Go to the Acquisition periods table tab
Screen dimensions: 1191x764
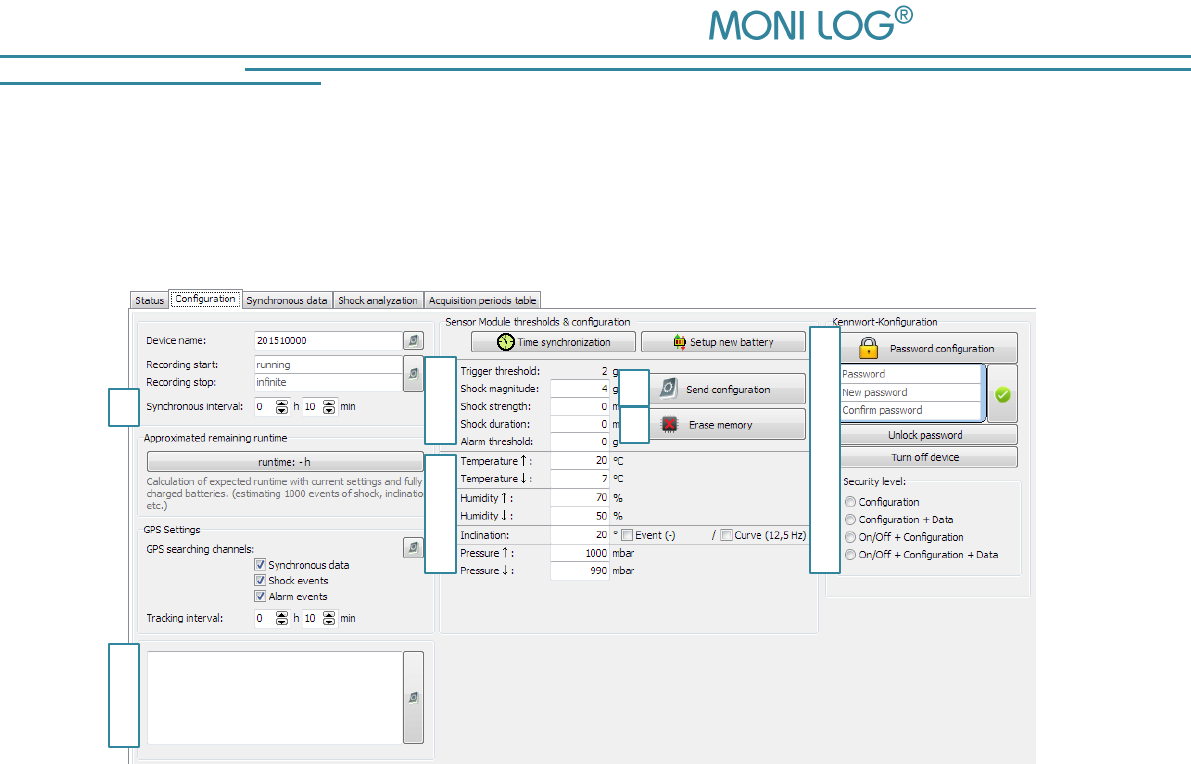click(x=482, y=300)
